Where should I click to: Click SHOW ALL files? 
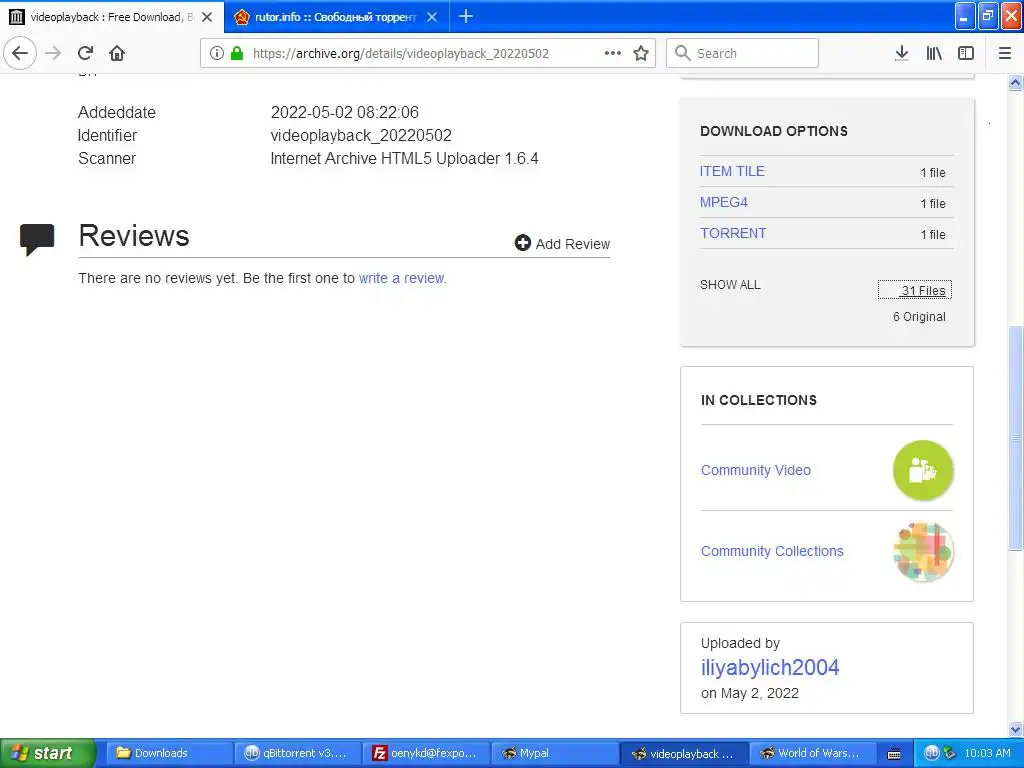(730, 285)
